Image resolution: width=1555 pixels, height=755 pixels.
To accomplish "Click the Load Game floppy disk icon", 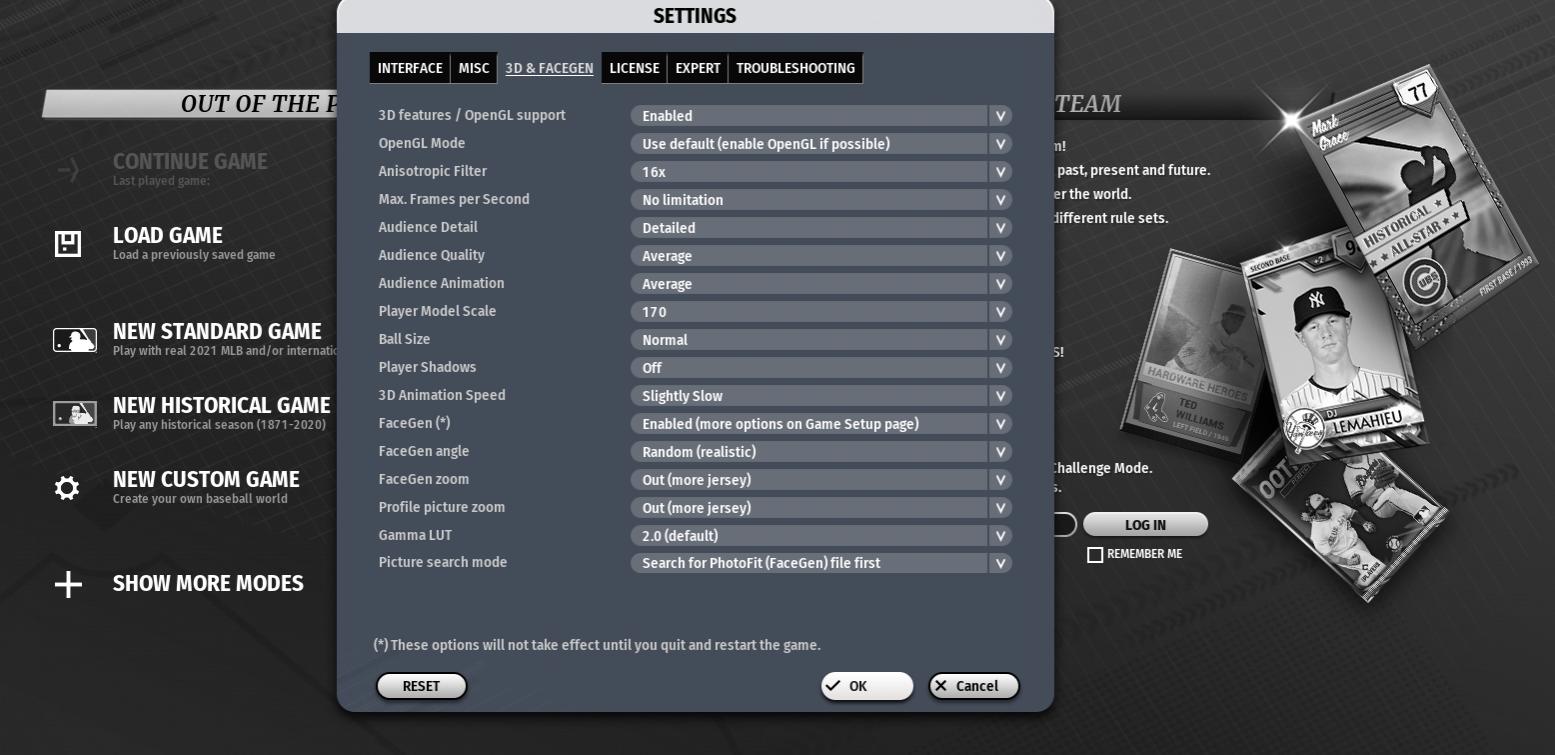I will click(x=67, y=243).
